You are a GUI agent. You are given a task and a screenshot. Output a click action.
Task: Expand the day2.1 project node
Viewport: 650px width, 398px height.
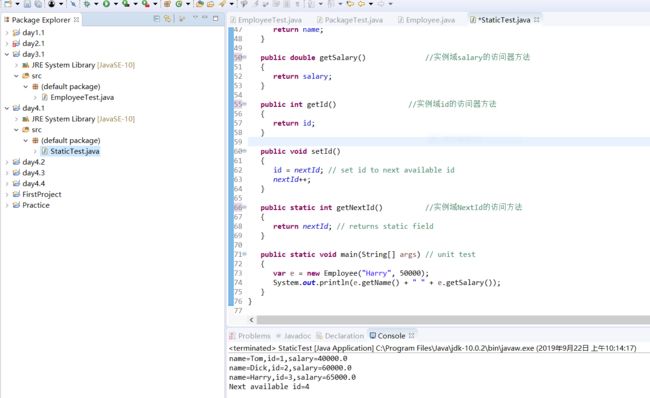(x=7, y=43)
